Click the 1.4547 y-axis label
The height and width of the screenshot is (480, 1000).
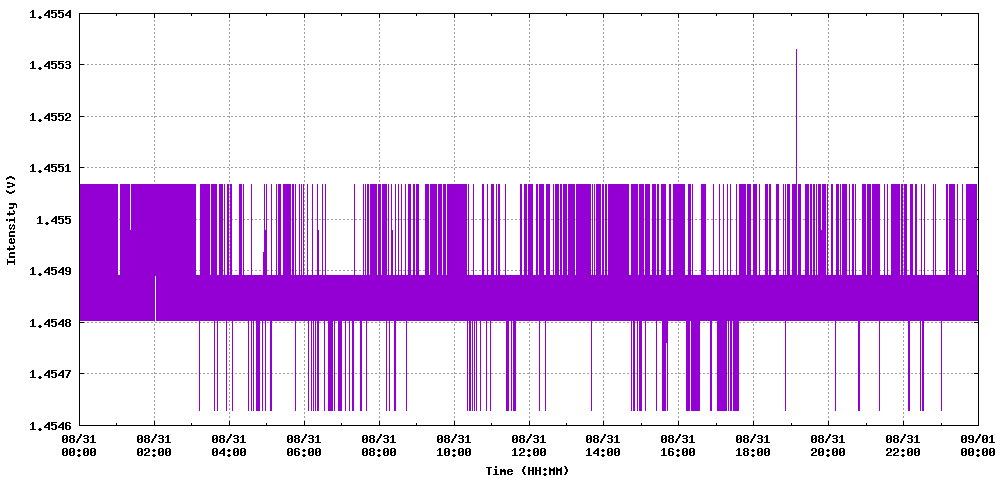(x=52, y=374)
